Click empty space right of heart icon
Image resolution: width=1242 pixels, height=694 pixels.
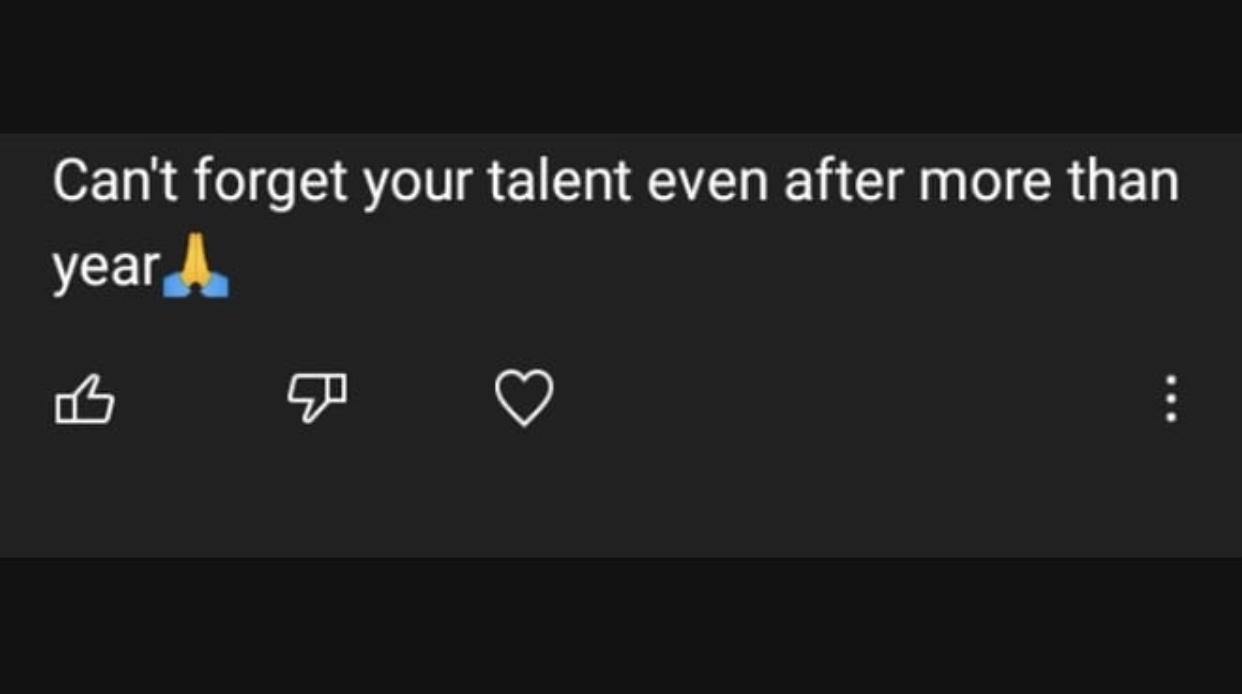coord(850,399)
